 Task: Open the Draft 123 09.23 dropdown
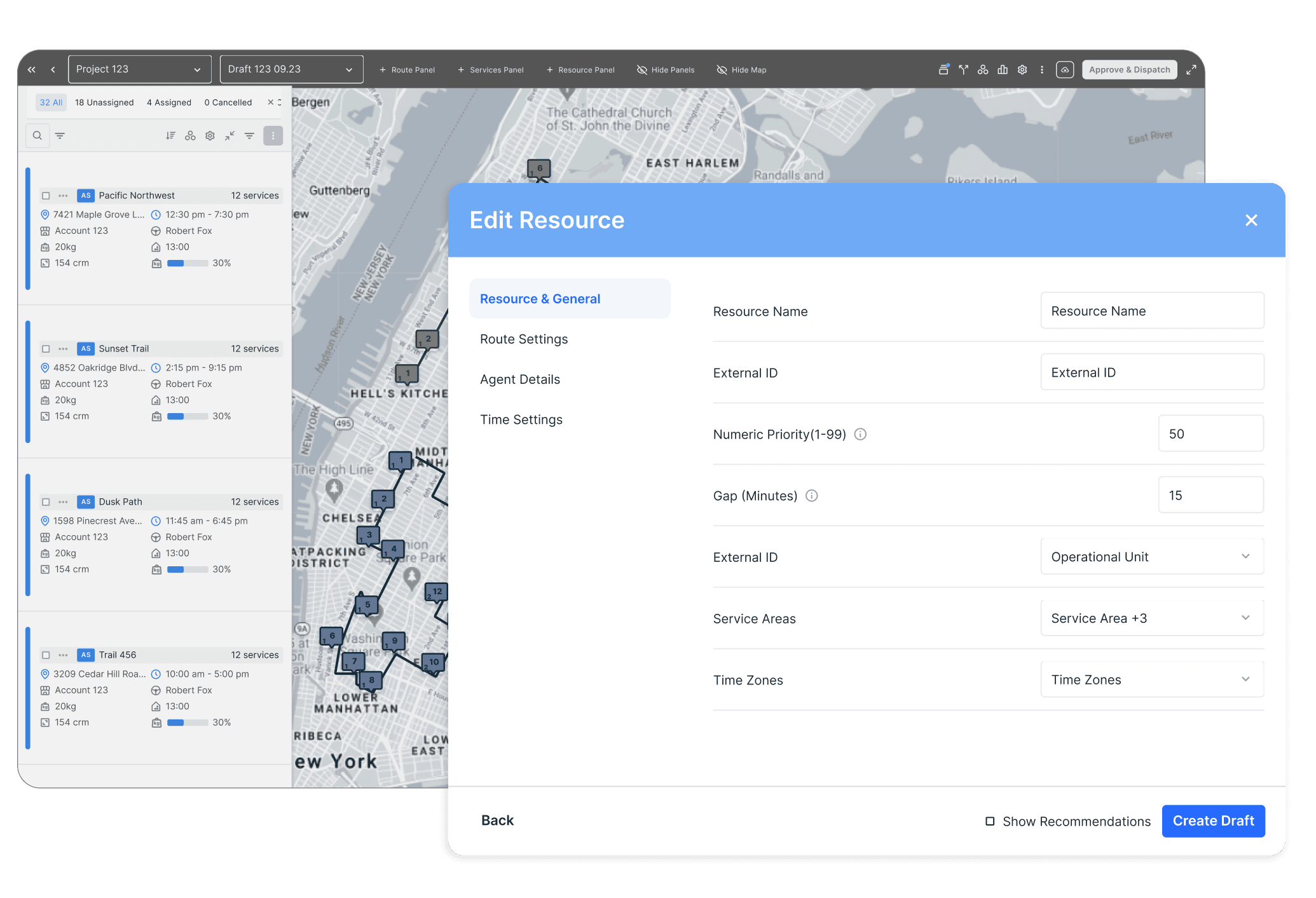click(291, 69)
